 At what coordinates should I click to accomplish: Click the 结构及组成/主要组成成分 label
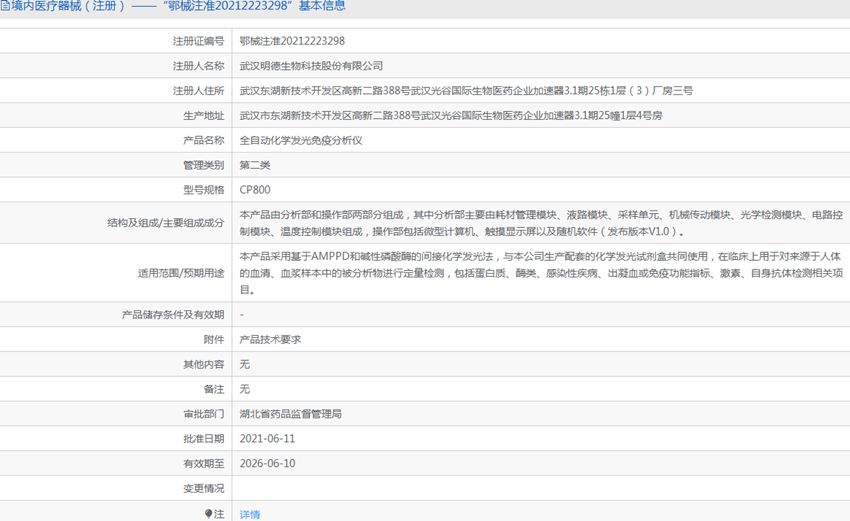[x=166, y=223]
